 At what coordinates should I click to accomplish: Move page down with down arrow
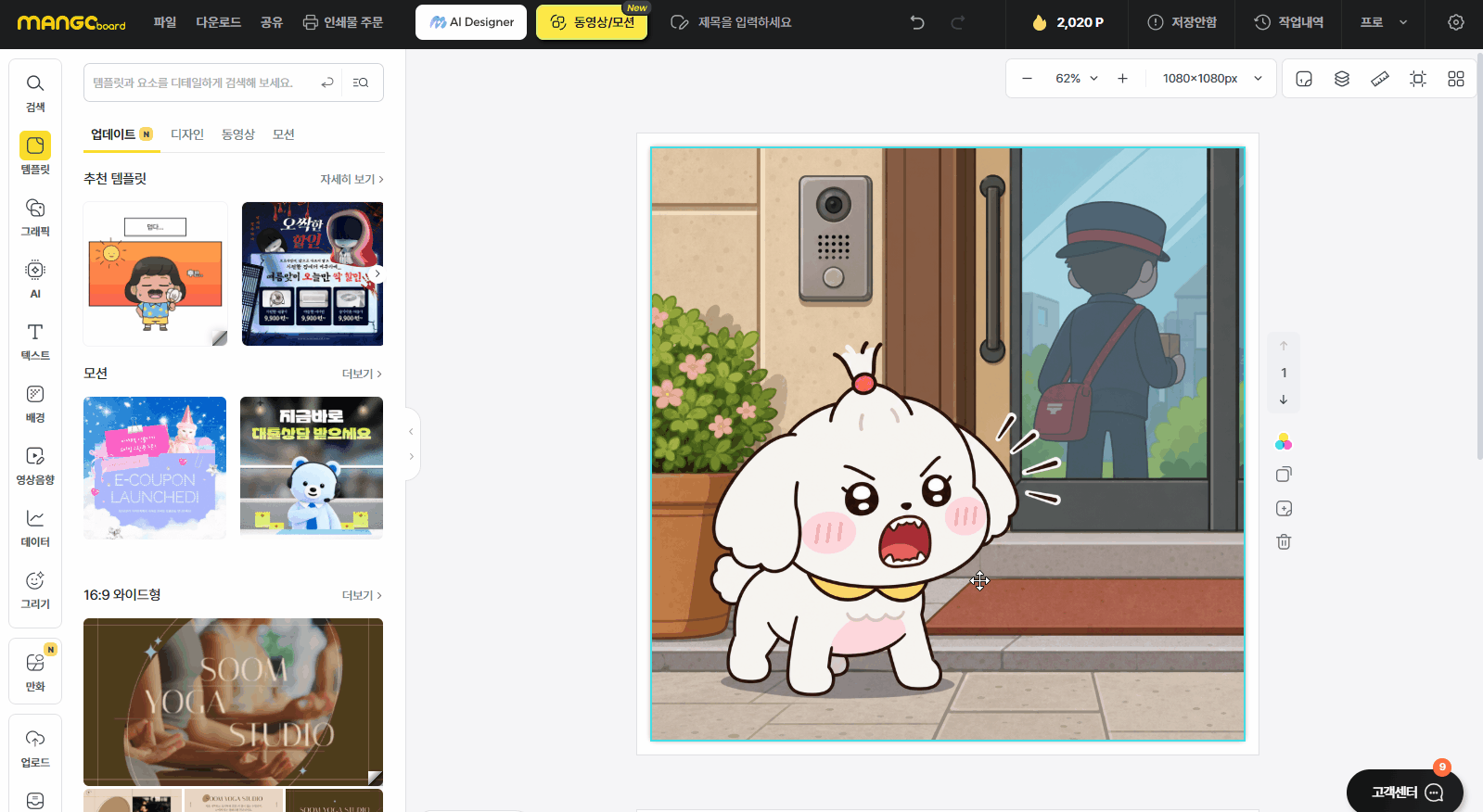[x=1284, y=400]
